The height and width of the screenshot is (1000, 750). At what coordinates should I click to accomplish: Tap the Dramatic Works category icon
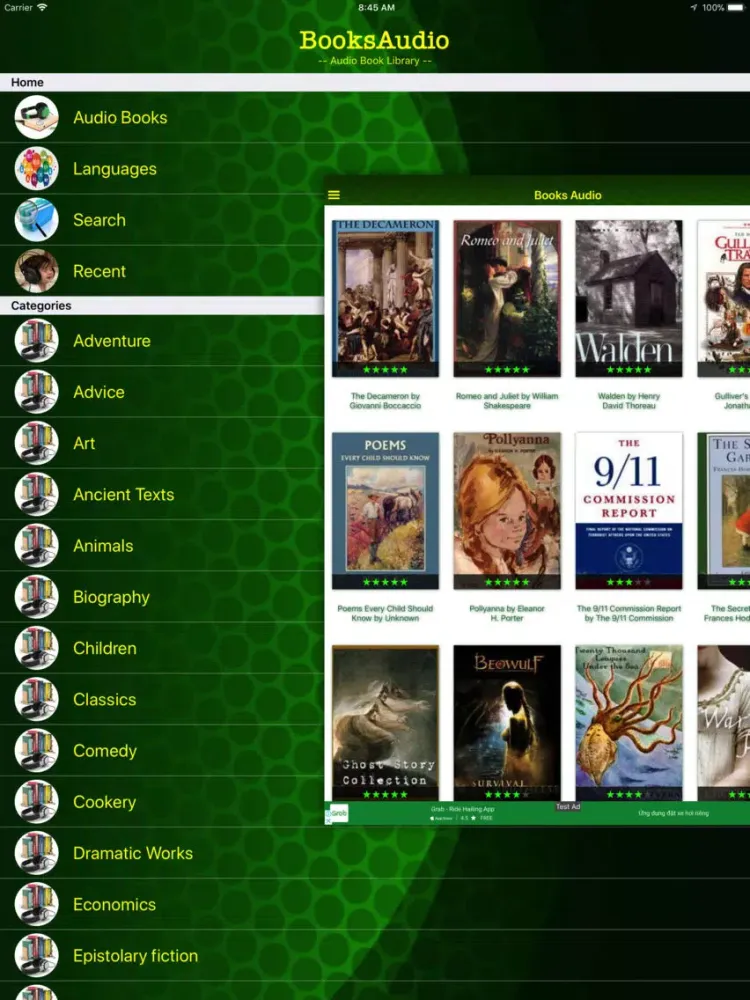37,853
